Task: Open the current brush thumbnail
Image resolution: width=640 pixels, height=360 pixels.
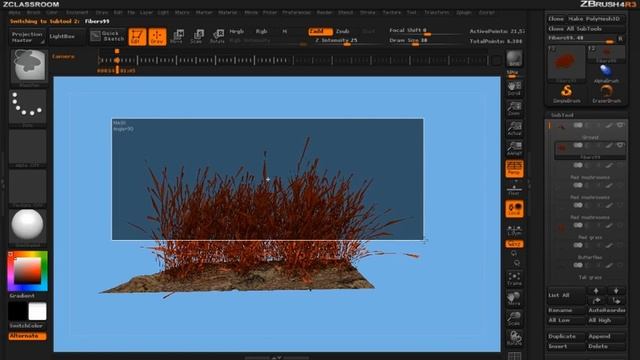Action: 28,67
